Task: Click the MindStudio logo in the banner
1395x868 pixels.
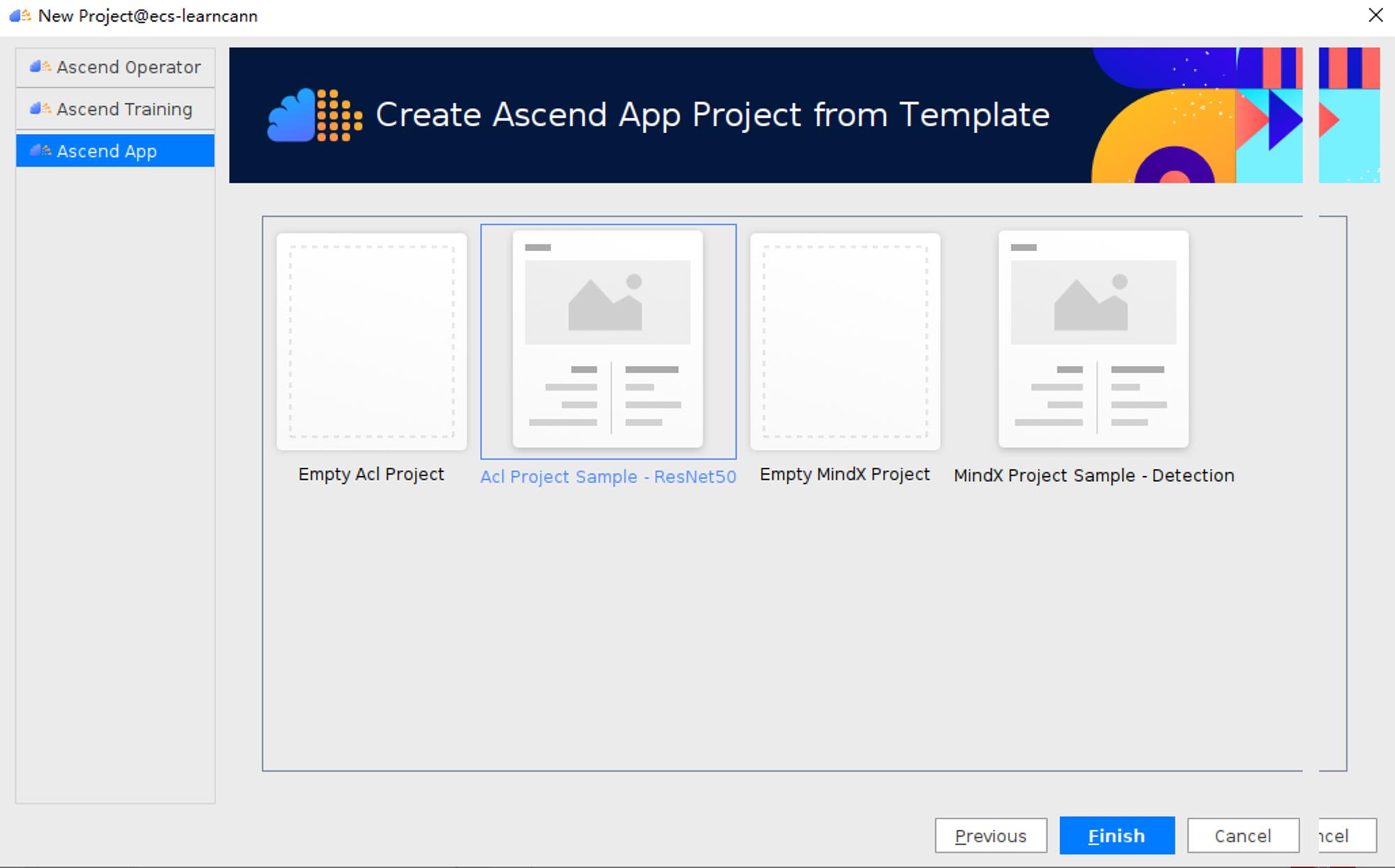Action: 315,115
